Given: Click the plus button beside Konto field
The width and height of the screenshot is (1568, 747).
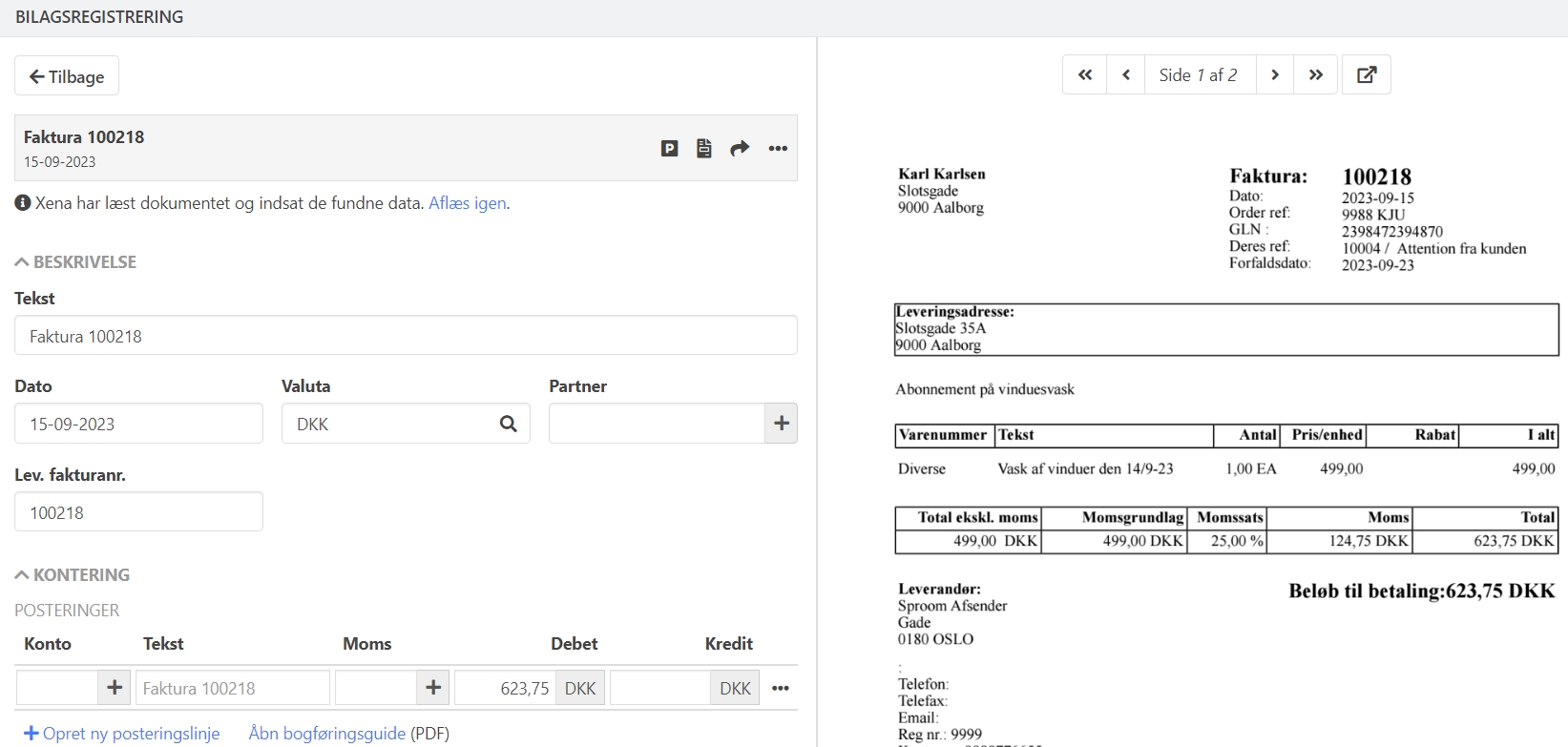Looking at the screenshot, I should 115,688.
